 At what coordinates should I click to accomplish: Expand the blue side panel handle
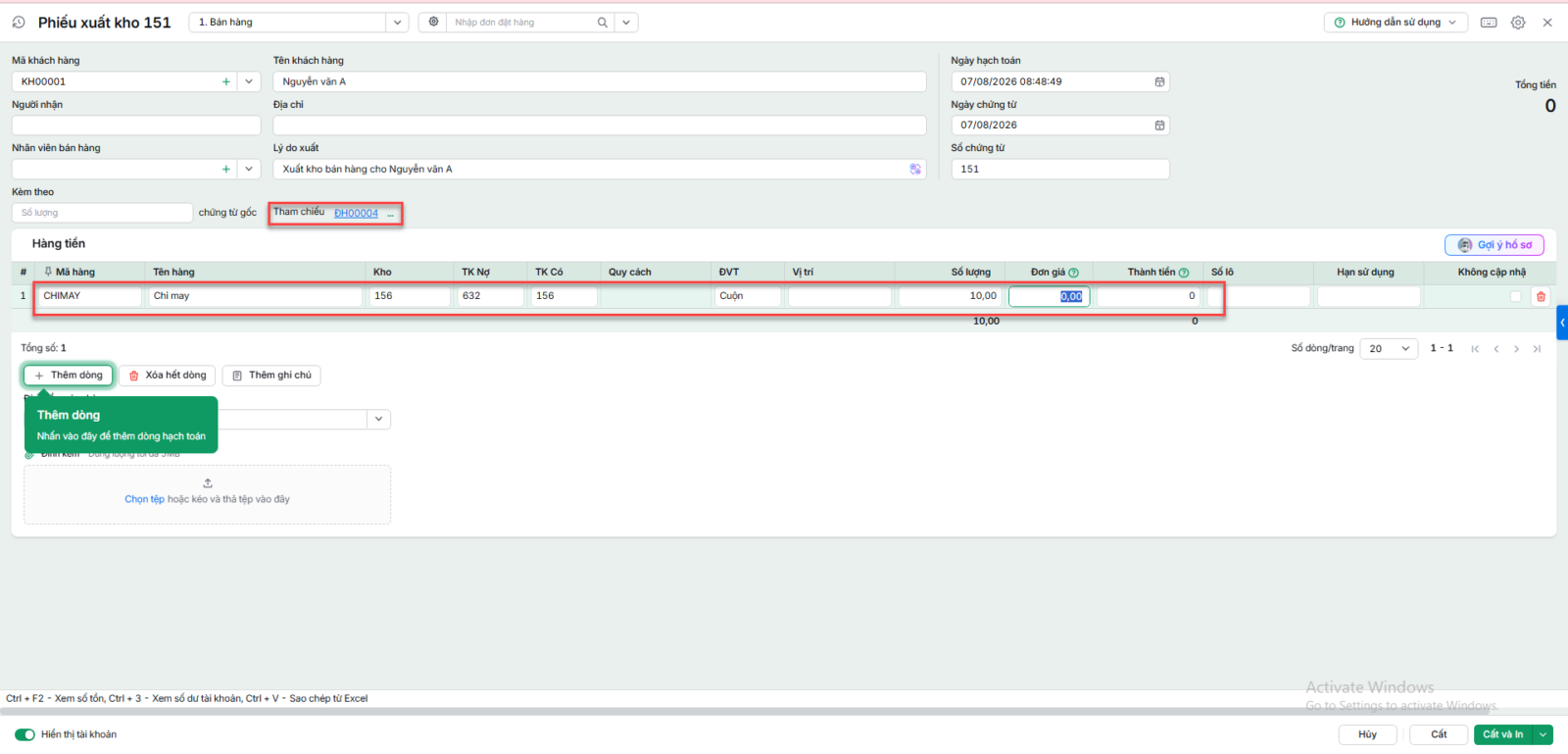1562,323
